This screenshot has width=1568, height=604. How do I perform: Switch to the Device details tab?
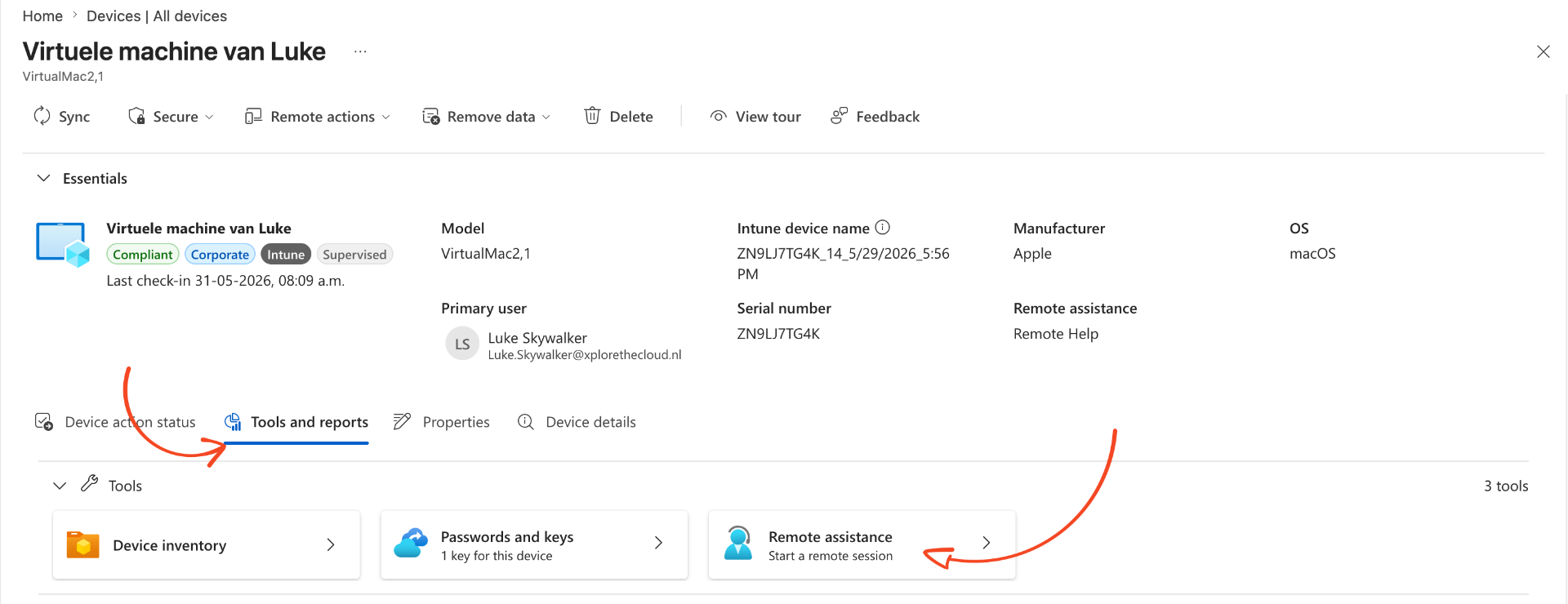pyautogui.click(x=577, y=422)
